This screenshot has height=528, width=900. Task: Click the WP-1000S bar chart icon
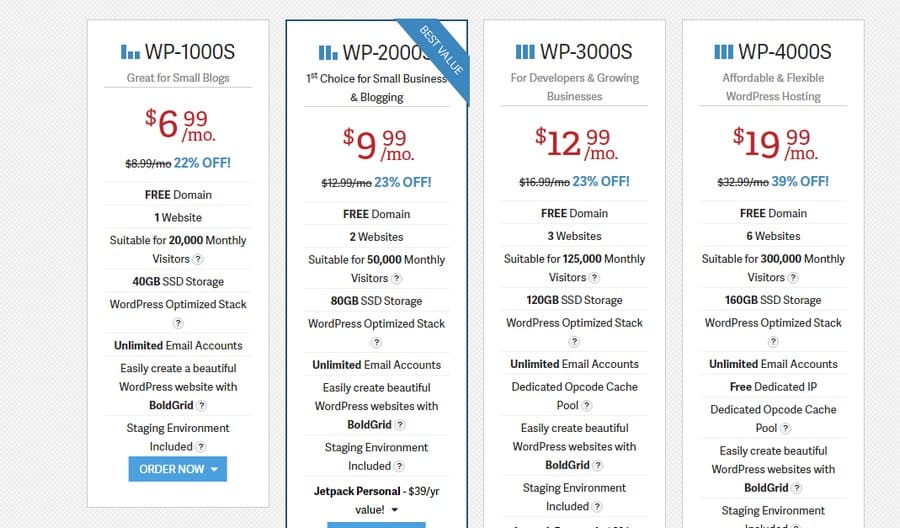pyautogui.click(x=130, y=52)
